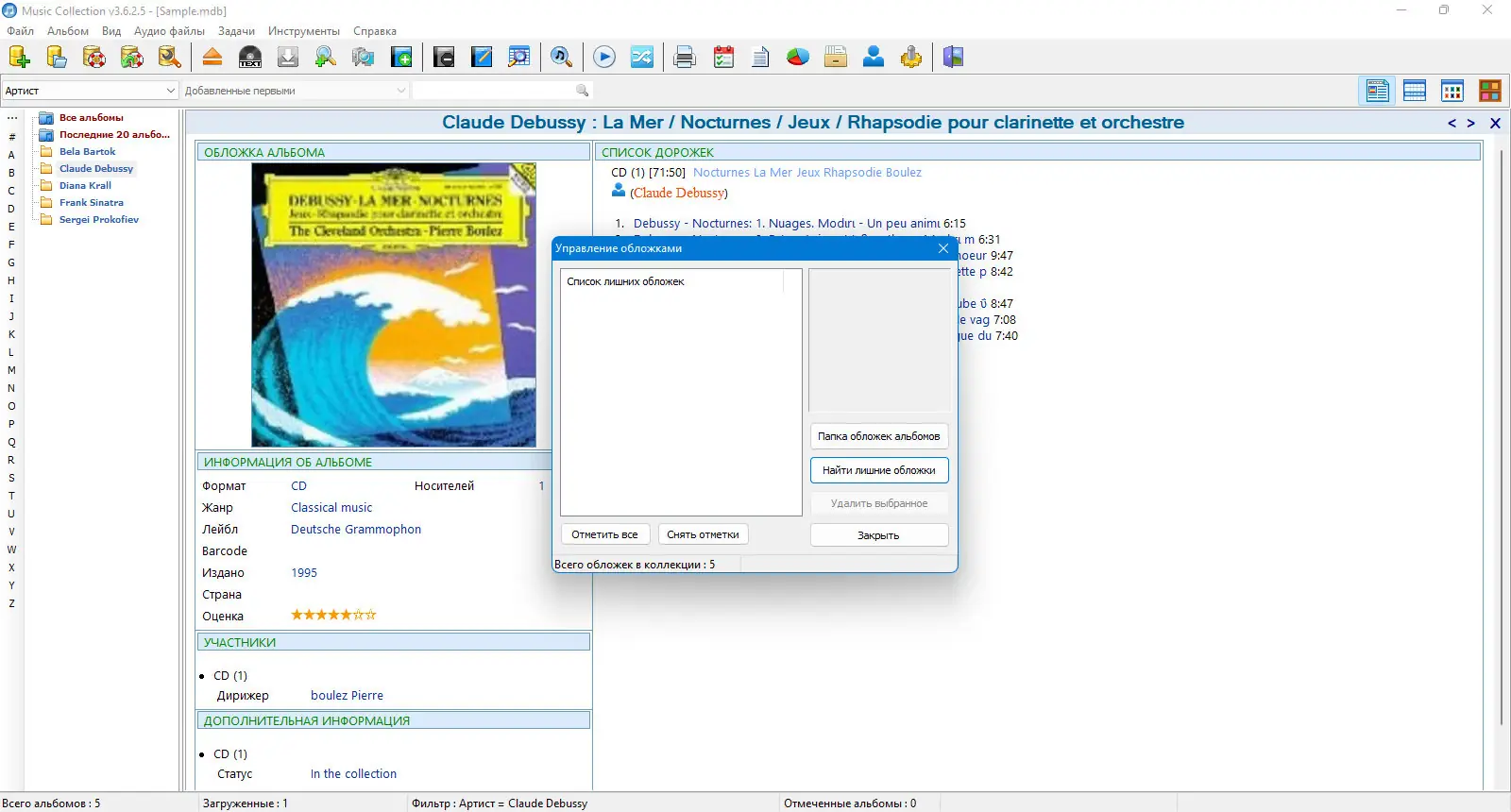
Task: Click letter D in the alphabet index
Action: coord(11,209)
